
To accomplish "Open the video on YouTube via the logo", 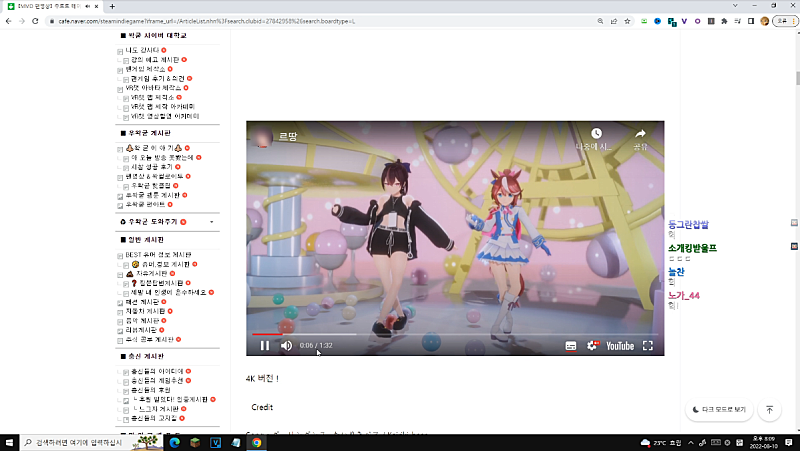I will click(620, 346).
